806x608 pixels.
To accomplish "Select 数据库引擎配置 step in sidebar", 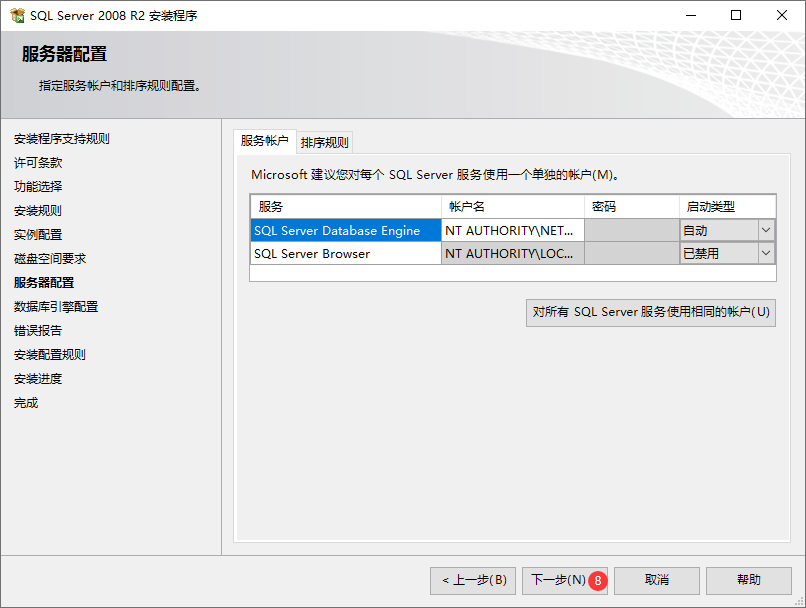I will pos(56,307).
